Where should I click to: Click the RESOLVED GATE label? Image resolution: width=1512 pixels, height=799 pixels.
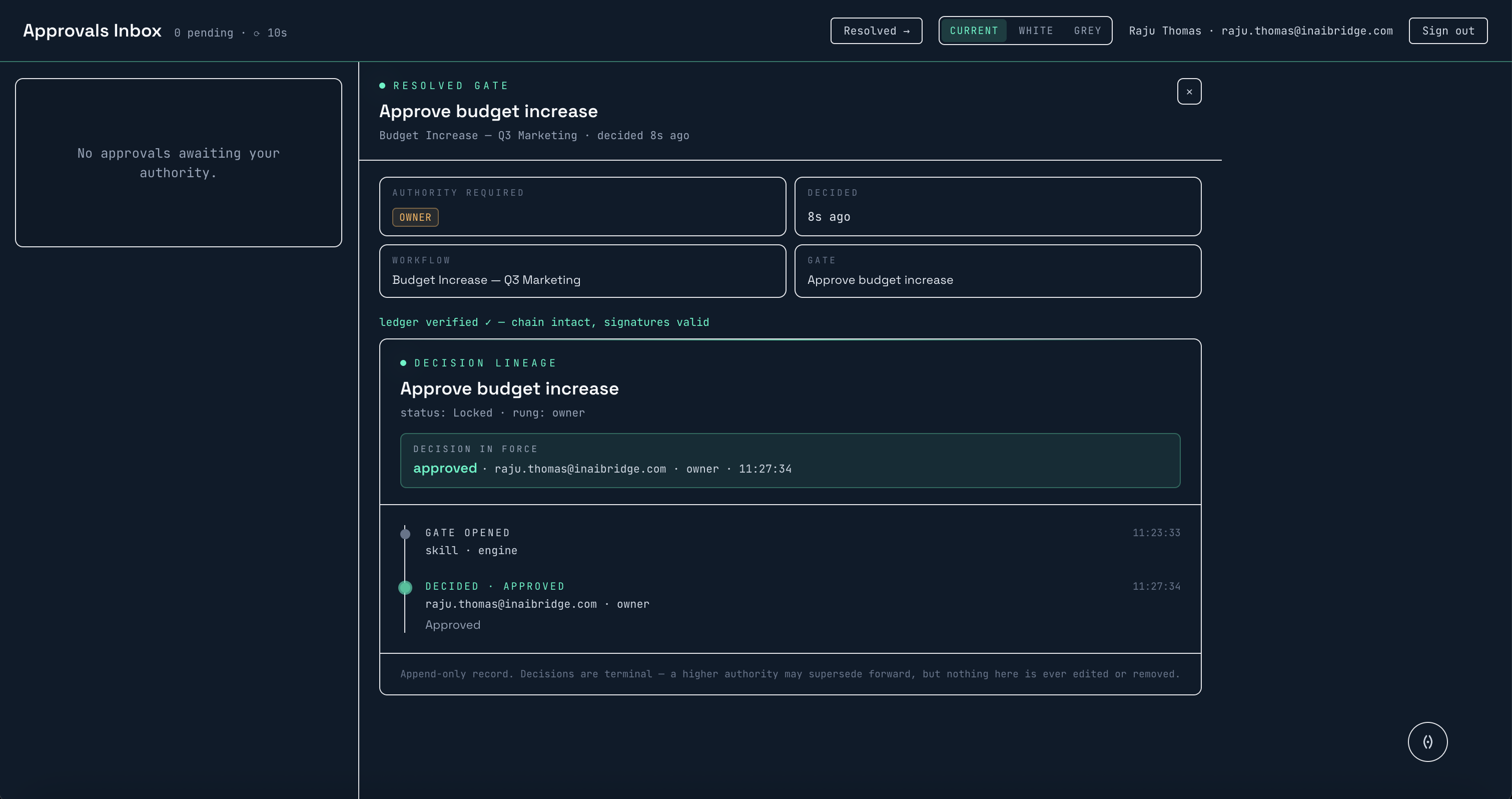click(450, 86)
